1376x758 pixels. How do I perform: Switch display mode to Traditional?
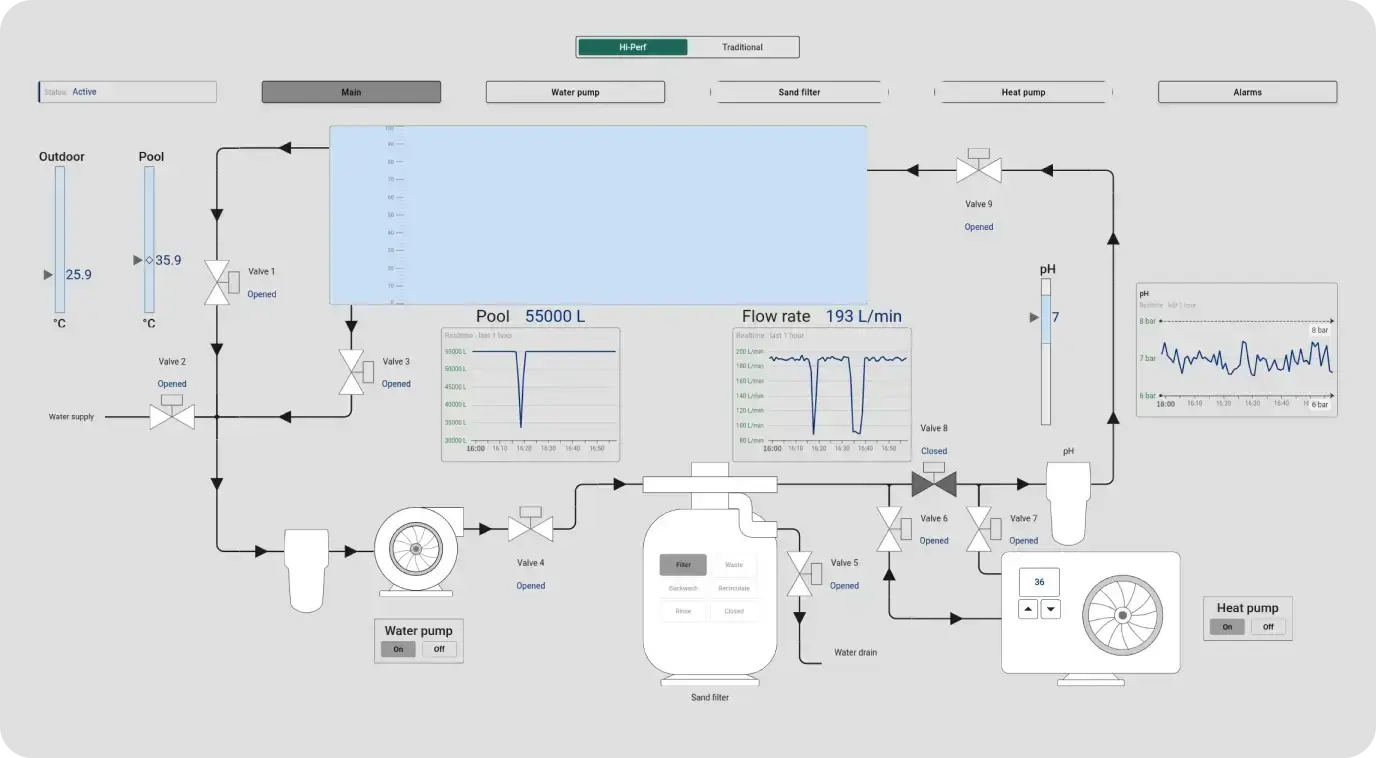pyautogui.click(x=742, y=47)
